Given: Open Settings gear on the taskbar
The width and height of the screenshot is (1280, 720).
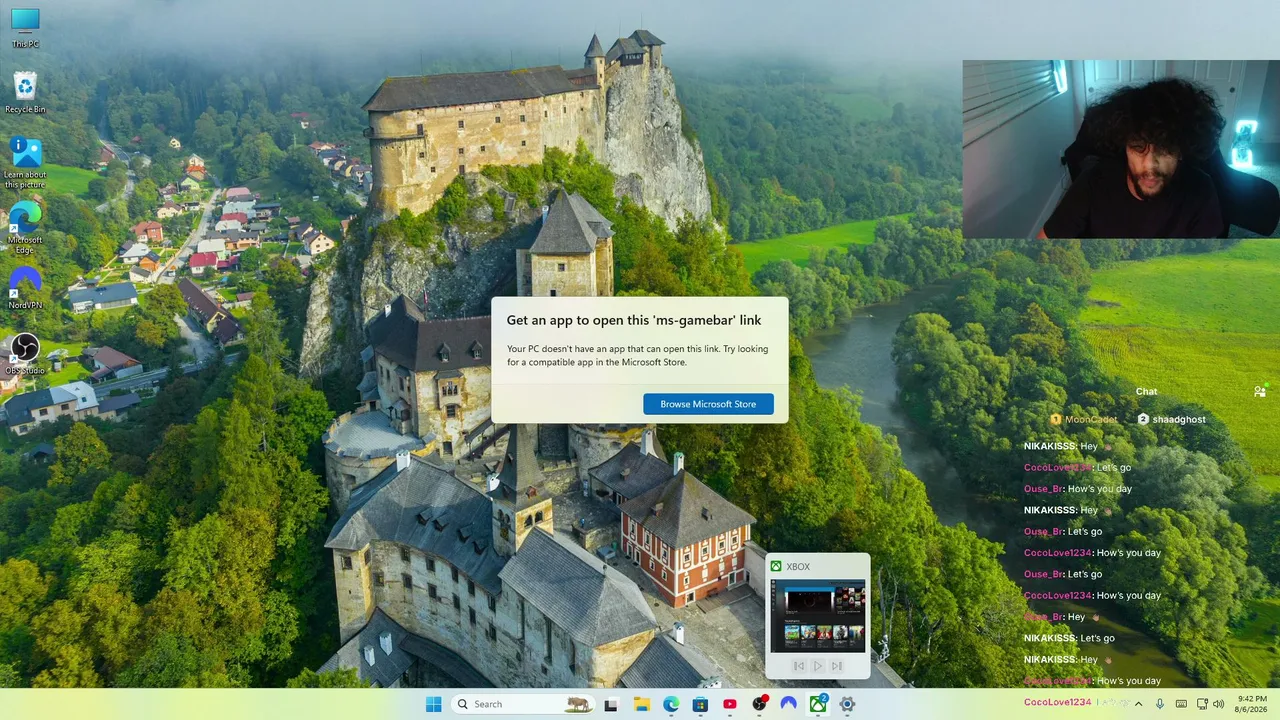Looking at the screenshot, I should click(847, 704).
